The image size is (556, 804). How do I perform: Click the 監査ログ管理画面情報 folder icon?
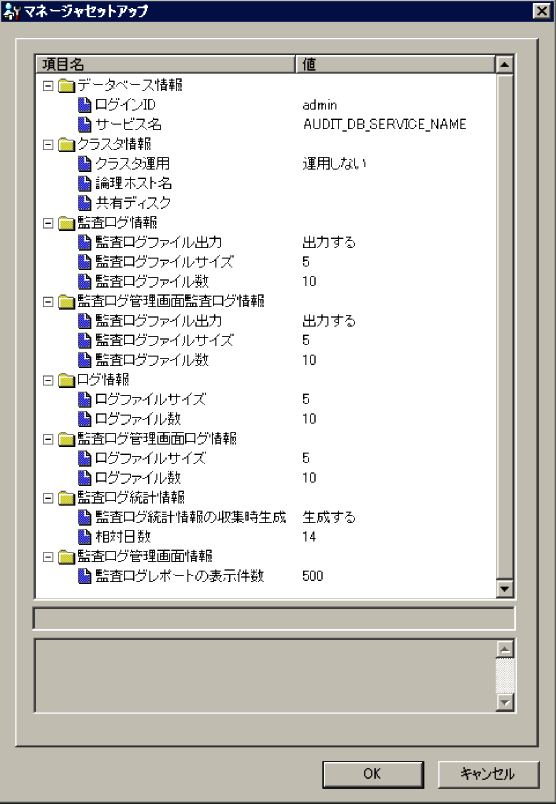(67, 557)
